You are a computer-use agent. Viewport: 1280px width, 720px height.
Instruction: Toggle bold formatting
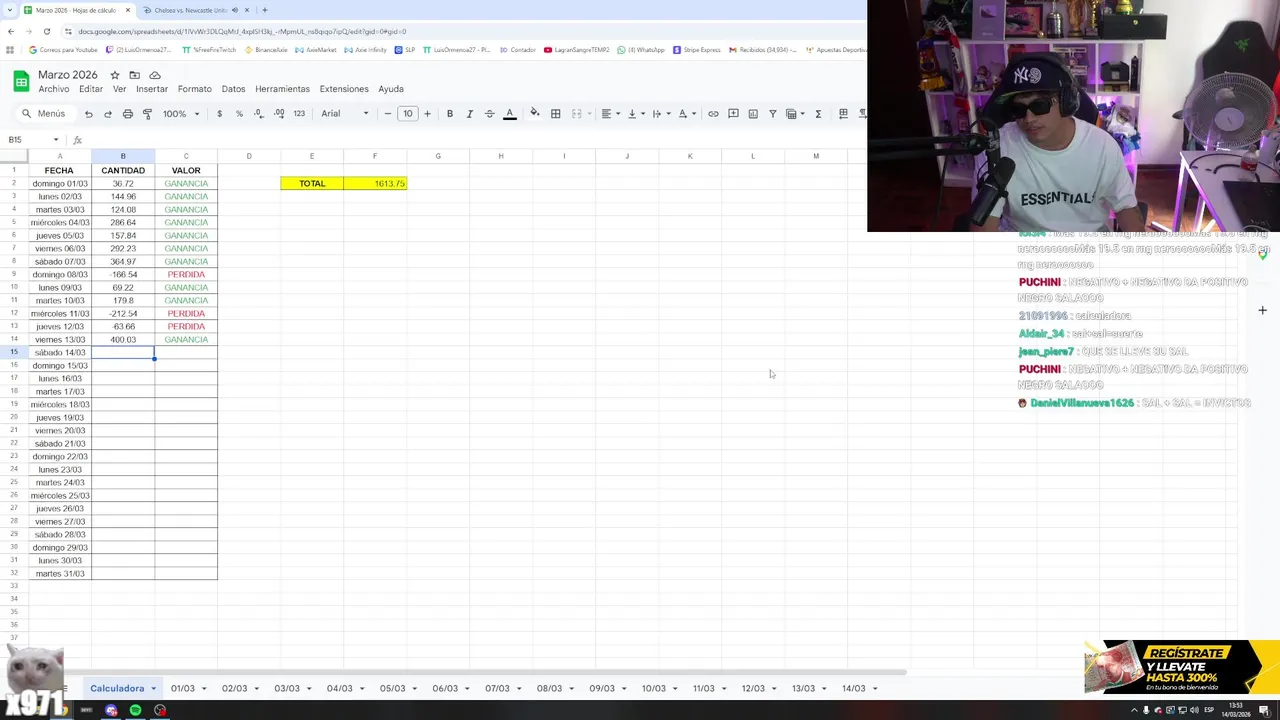coord(450,114)
